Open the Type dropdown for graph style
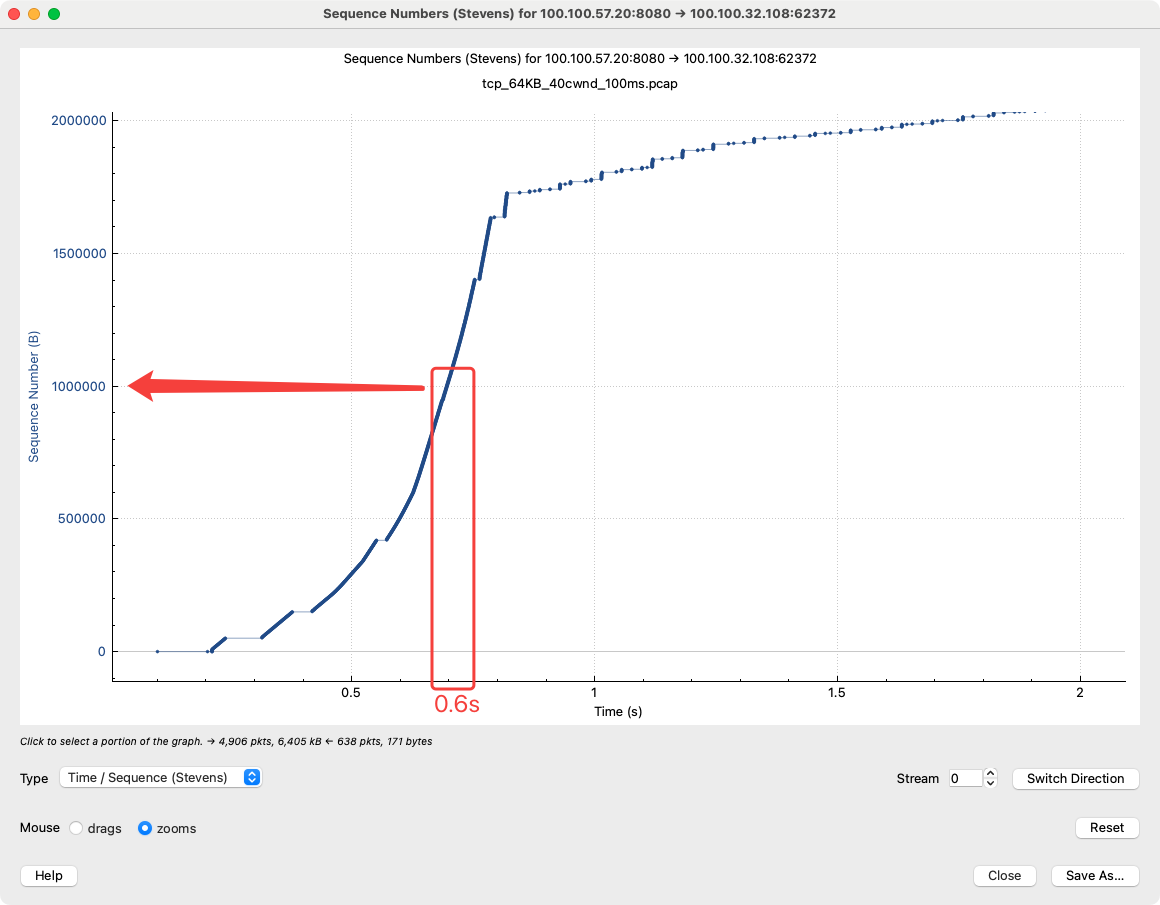 [x=160, y=777]
